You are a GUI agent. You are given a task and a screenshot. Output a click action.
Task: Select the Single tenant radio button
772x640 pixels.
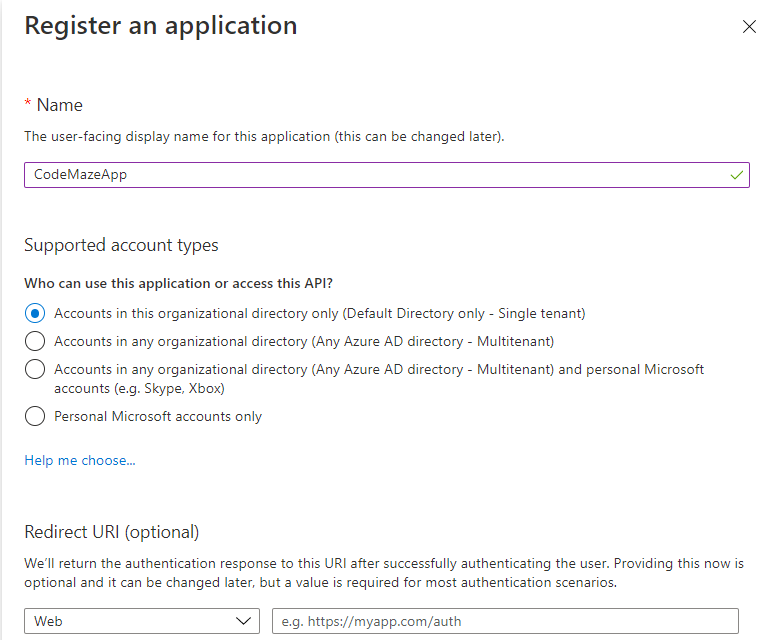pyautogui.click(x=35, y=313)
